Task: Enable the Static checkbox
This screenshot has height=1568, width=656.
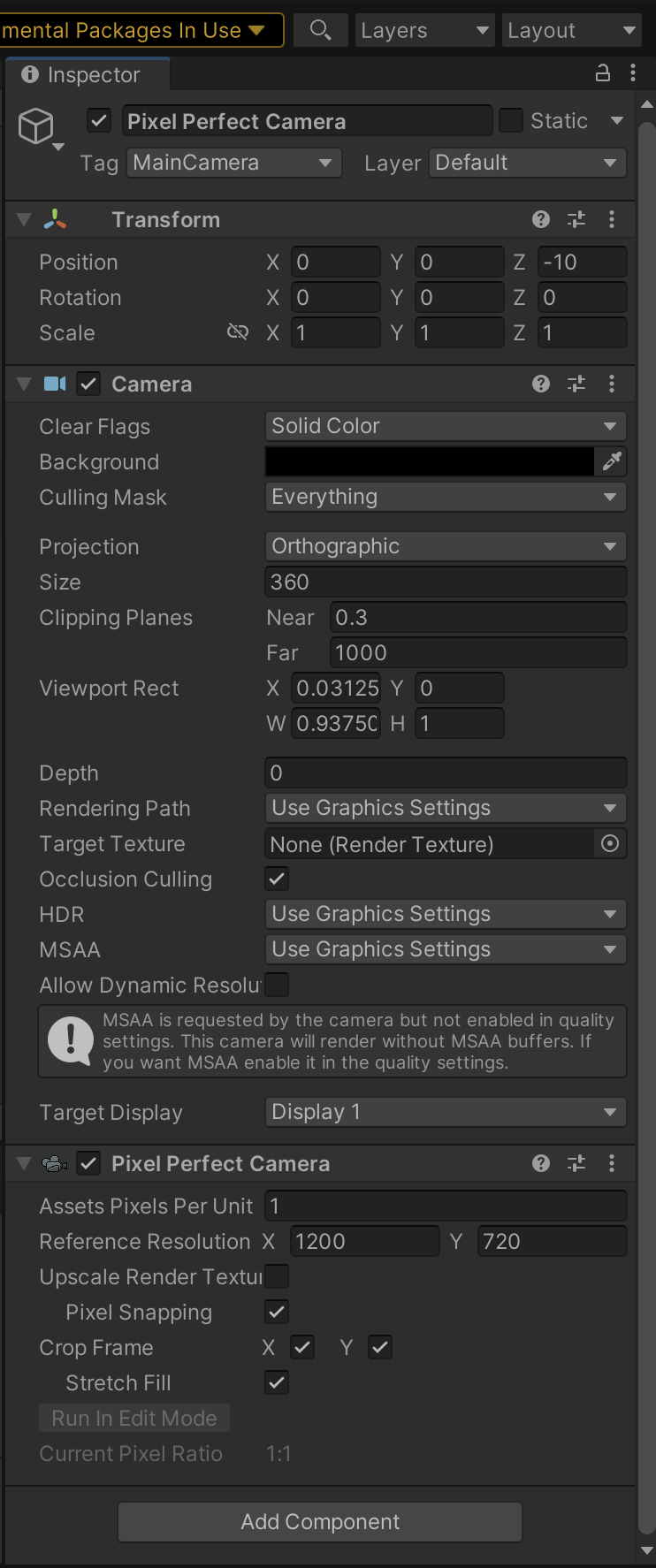Action: [x=511, y=121]
